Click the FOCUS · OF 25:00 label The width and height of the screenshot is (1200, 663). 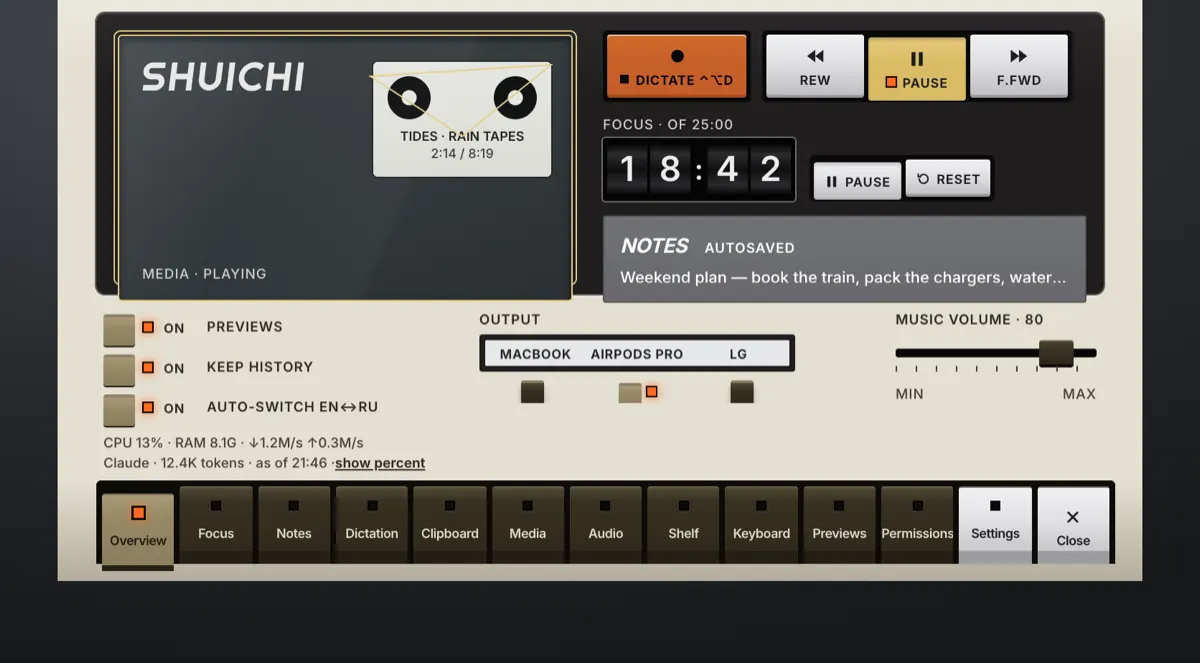point(668,125)
